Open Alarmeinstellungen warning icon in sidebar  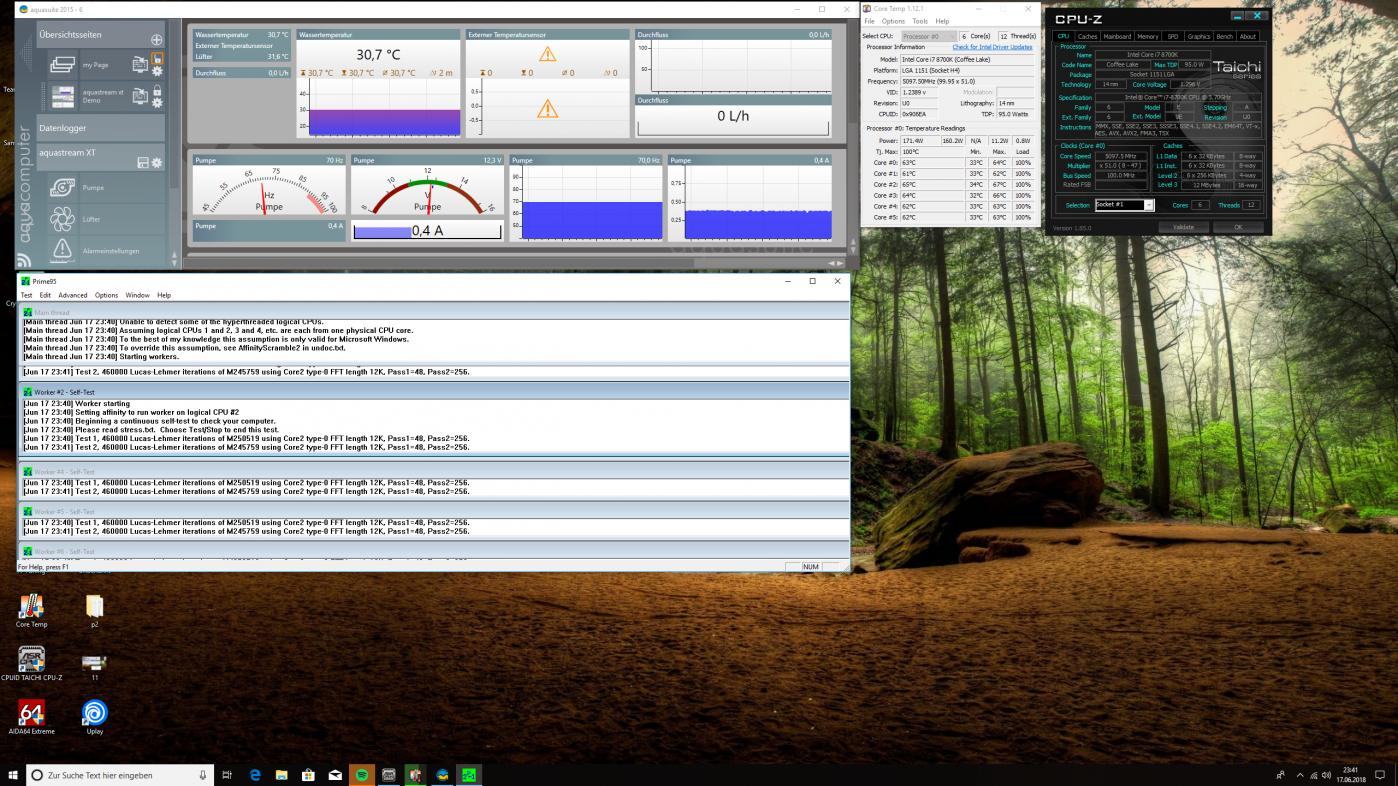point(62,250)
